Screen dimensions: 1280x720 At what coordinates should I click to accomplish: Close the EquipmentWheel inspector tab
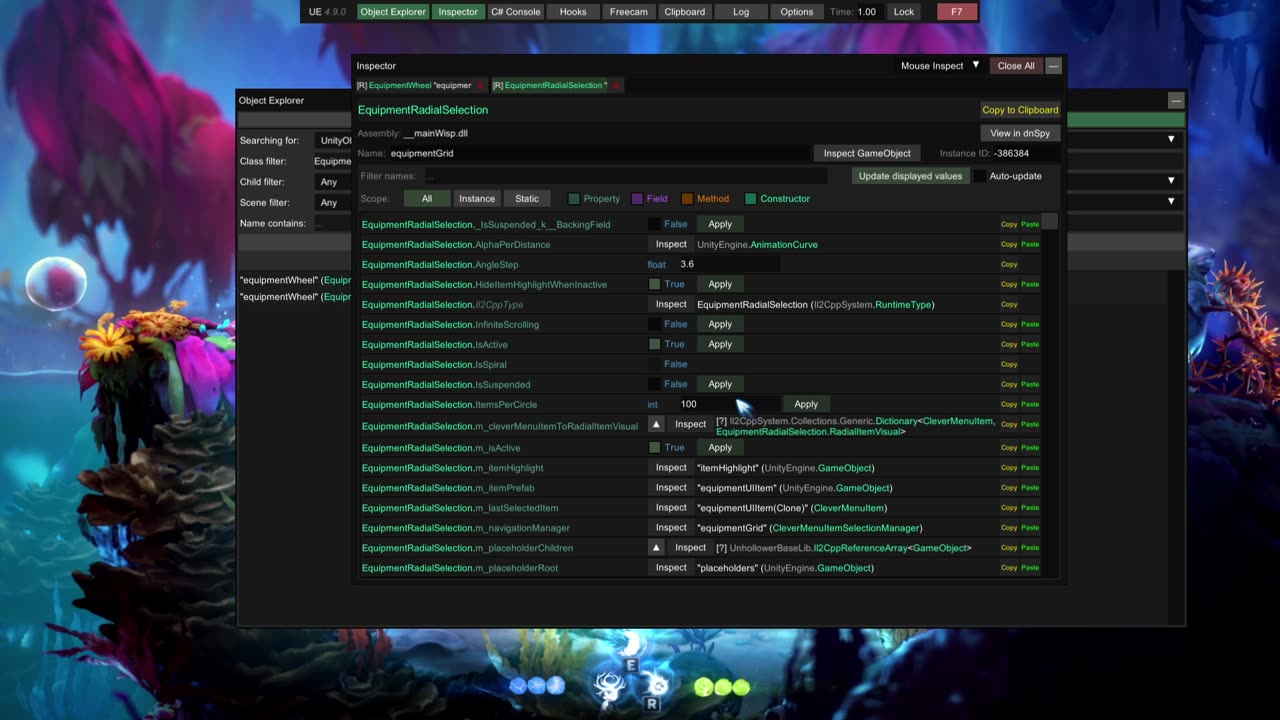click(x=481, y=85)
